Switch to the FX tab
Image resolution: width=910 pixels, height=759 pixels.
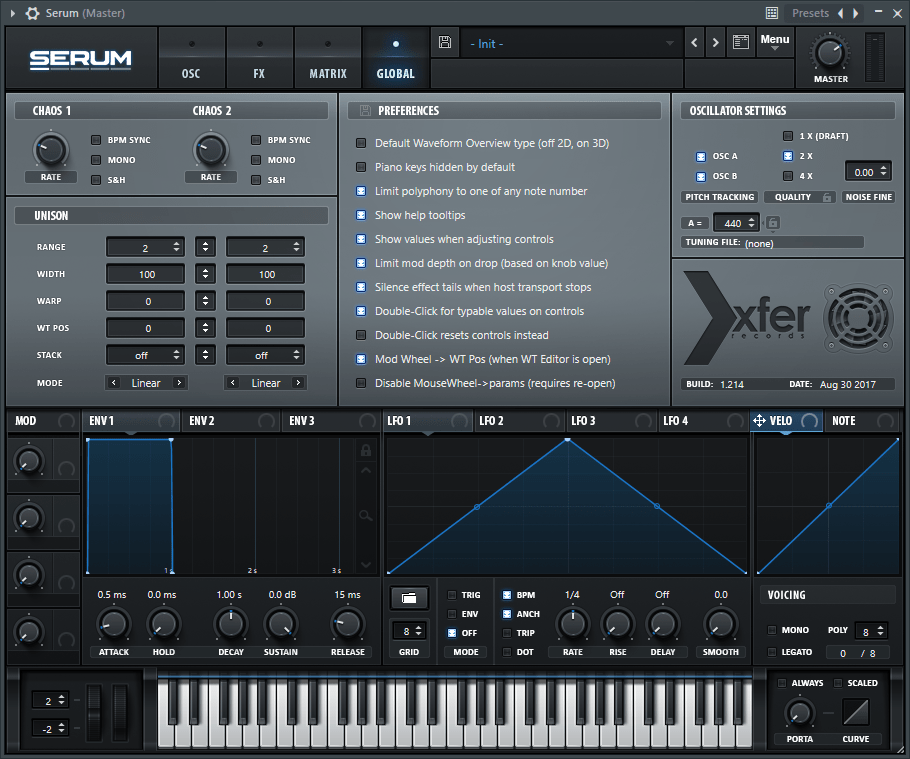(x=259, y=58)
